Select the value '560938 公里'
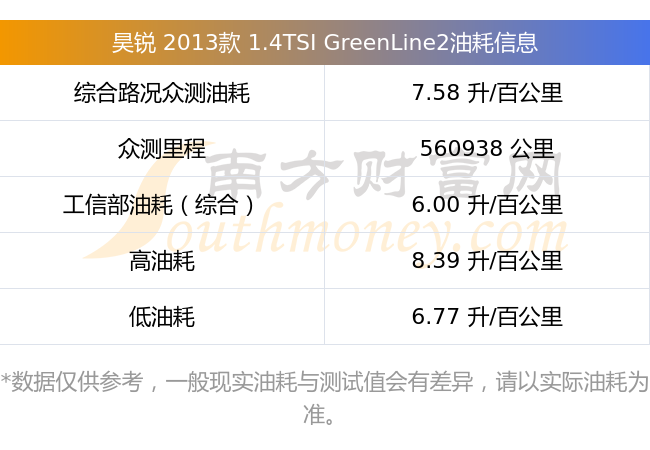This screenshot has width=650, height=450. click(487, 148)
